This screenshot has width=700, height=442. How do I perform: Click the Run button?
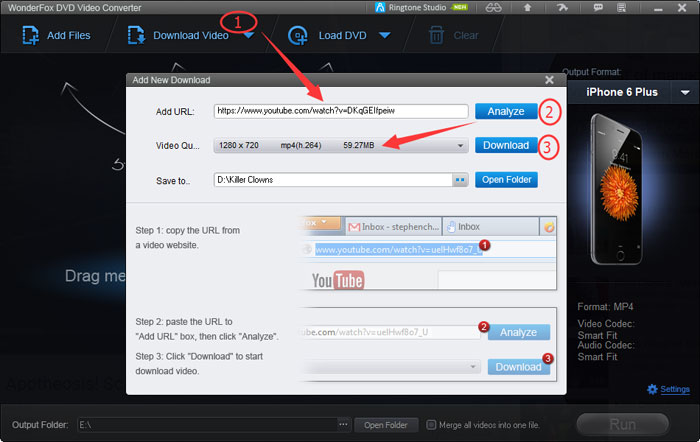[622, 424]
